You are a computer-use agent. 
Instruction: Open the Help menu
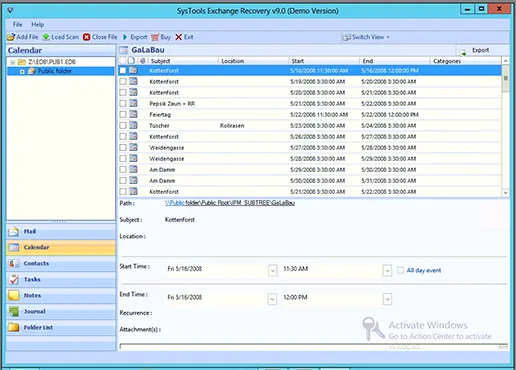pyautogui.click(x=38, y=24)
